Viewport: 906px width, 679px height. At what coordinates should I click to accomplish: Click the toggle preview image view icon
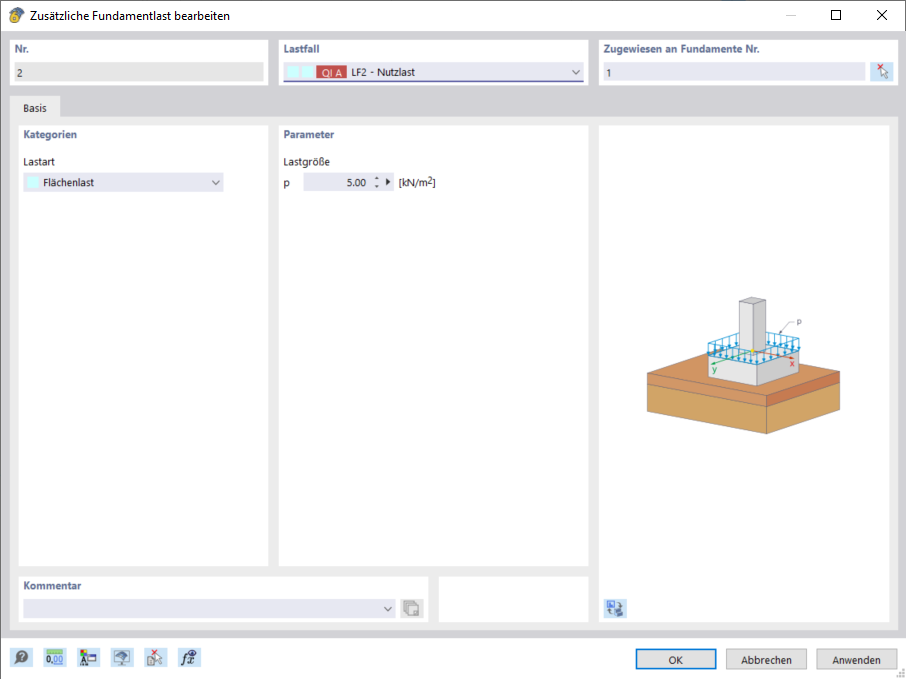[x=615, y=608]
